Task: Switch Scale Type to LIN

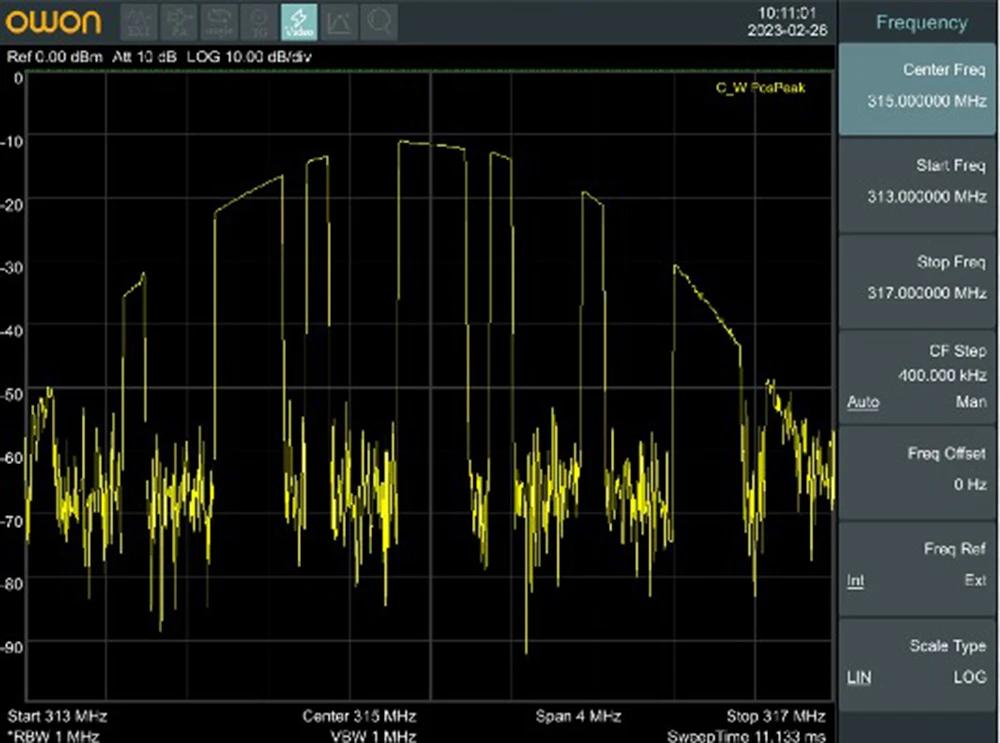Action: click(858, 677)
